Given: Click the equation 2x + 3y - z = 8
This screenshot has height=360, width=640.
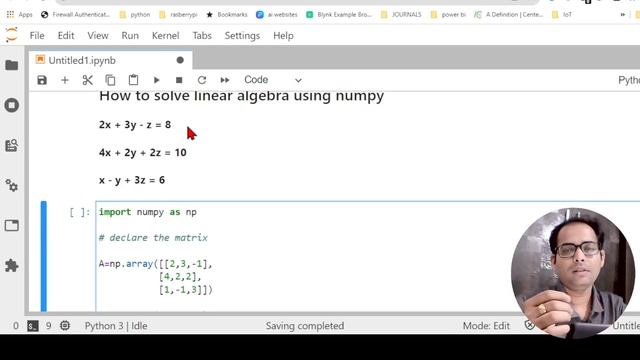Looking at the screenshot, I should [135, 125].
